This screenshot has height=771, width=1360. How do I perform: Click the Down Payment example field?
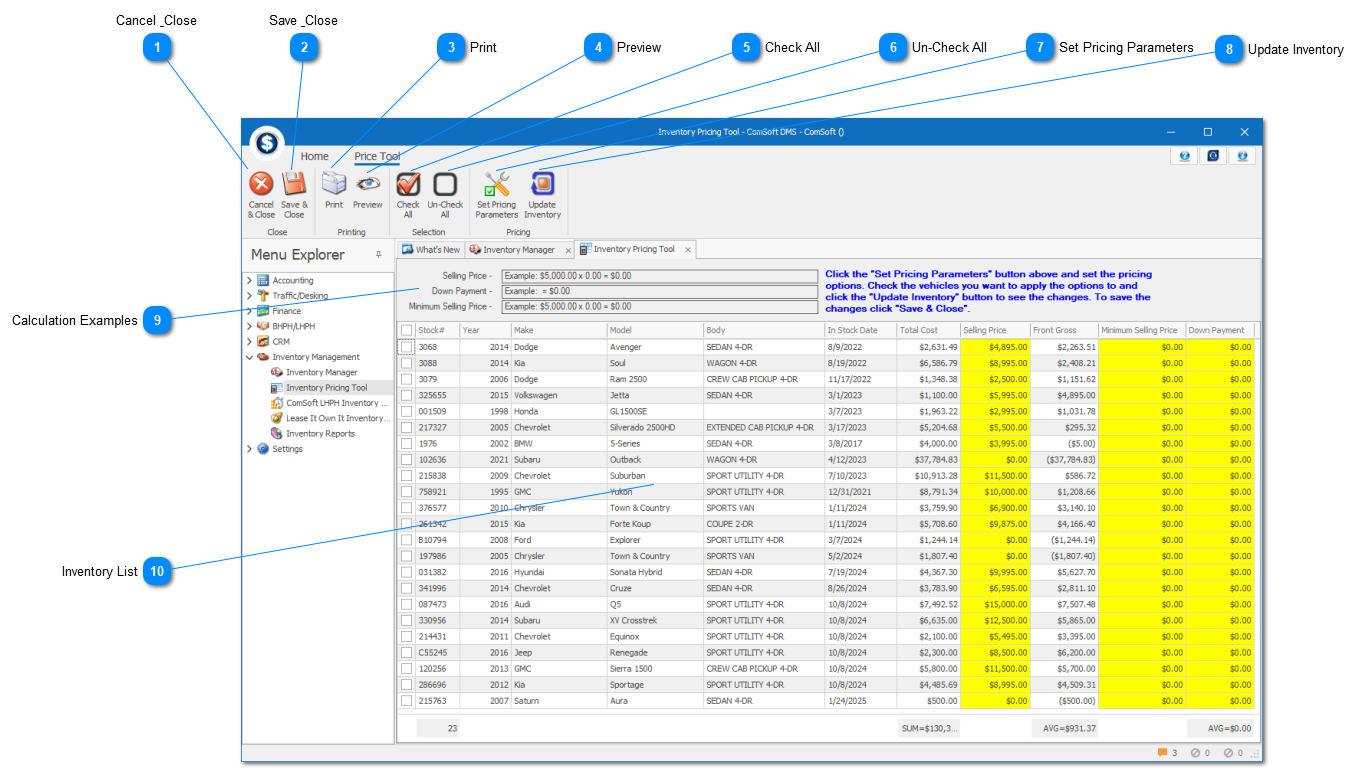[659, 291]
